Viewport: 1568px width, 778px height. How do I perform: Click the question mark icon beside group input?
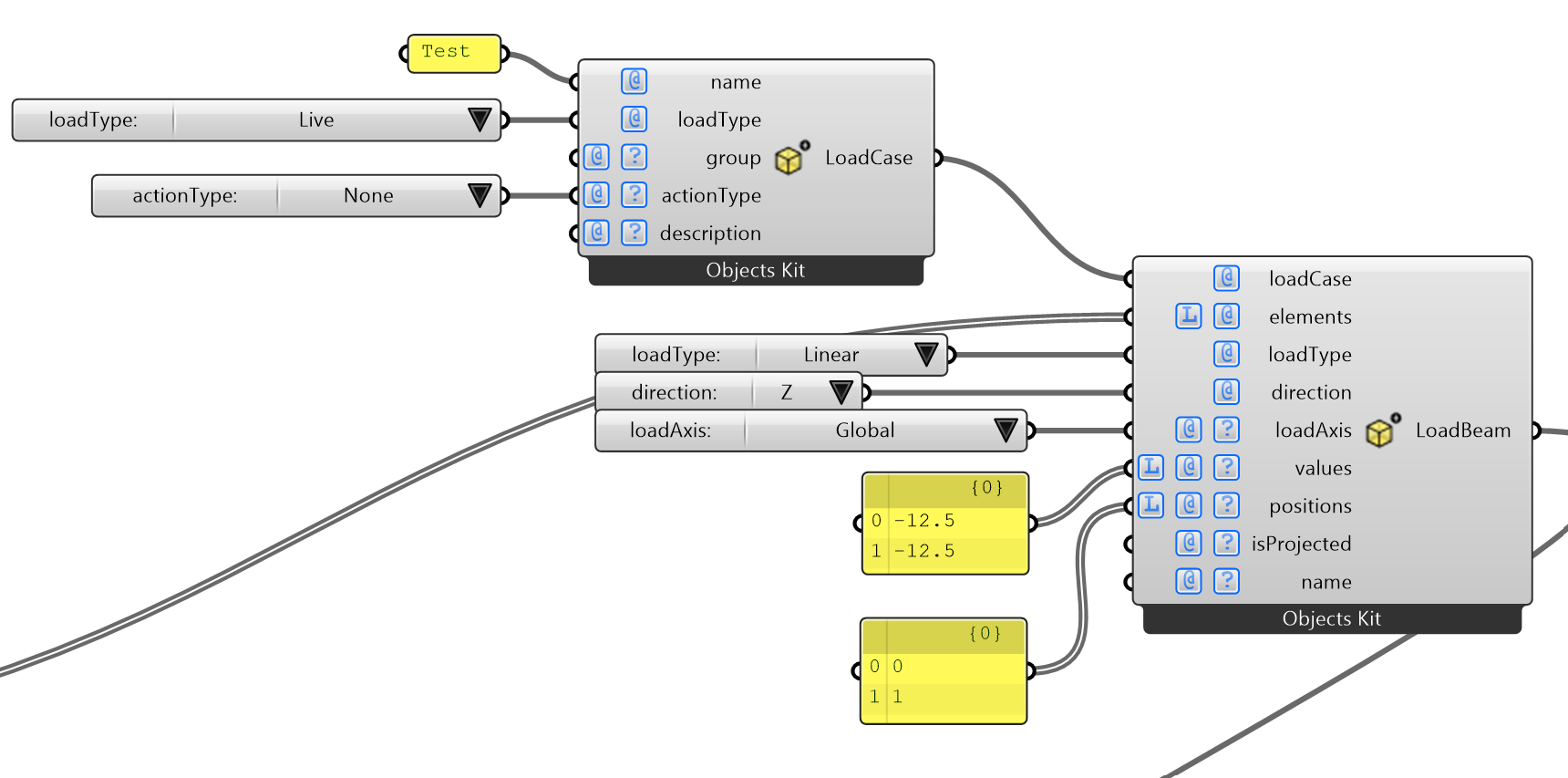tap(634, 157)
